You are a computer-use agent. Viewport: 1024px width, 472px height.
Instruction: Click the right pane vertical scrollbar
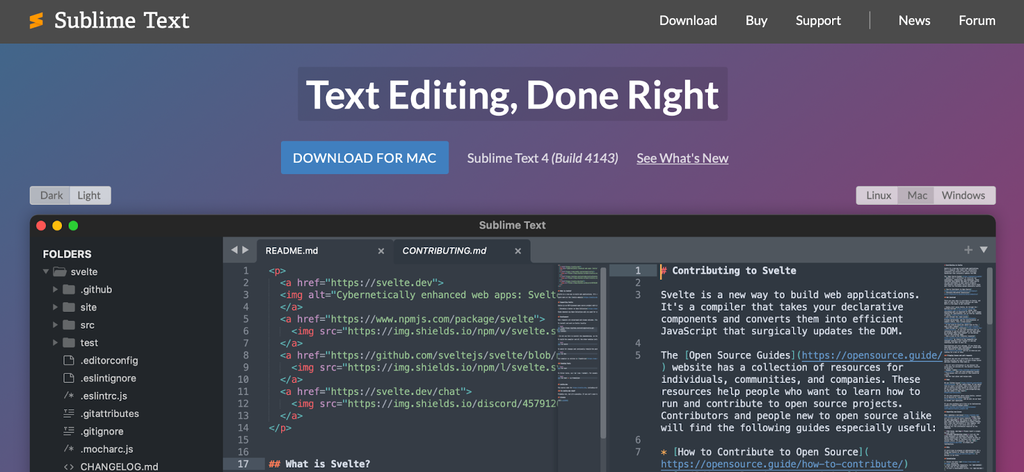[990, 295]
